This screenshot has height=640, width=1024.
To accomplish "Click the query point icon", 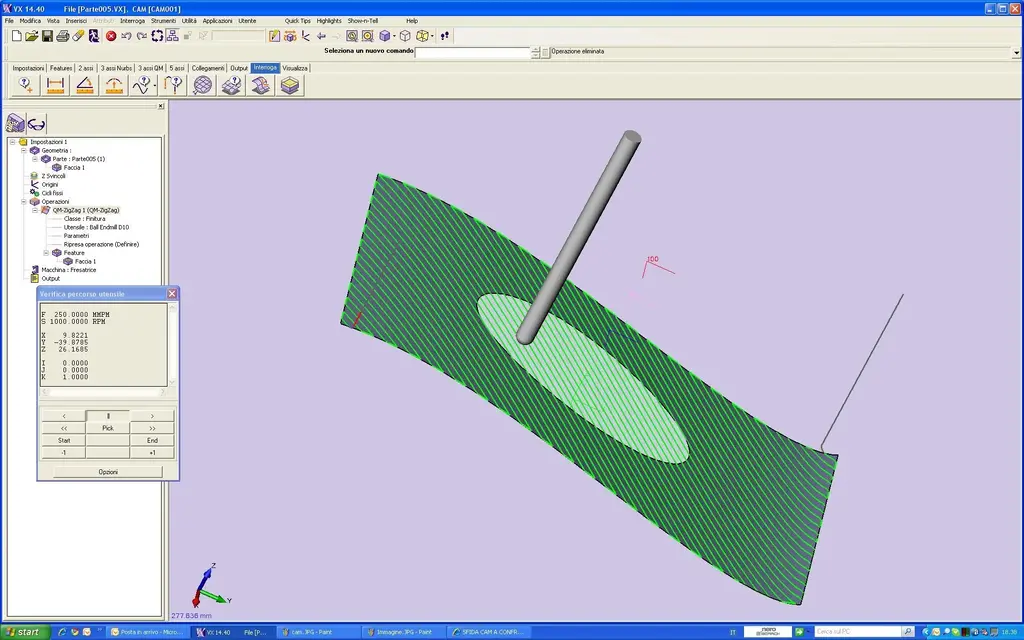I will pos(25,85).
